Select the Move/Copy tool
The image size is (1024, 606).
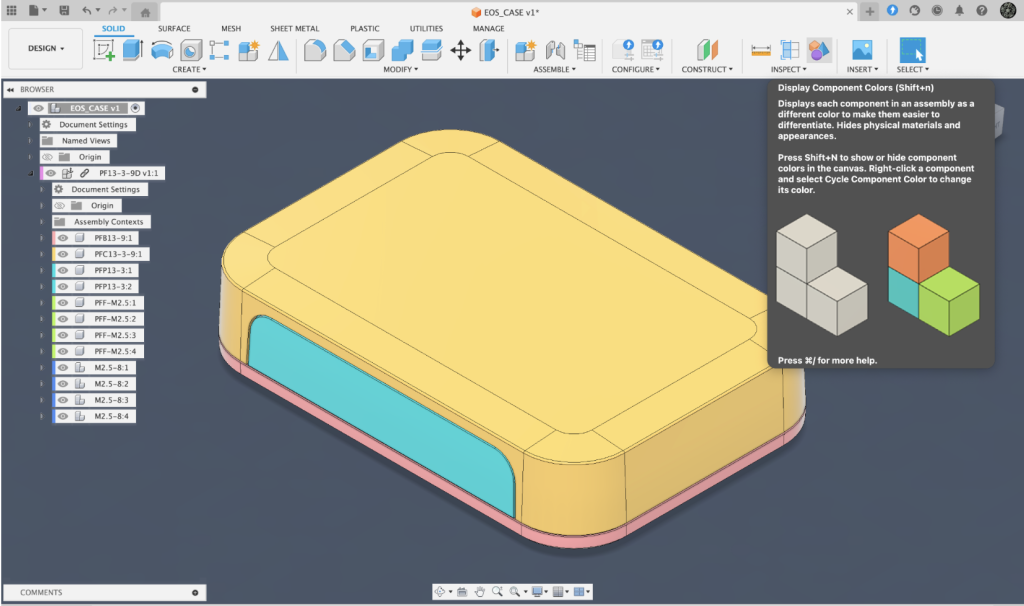click(x=460, y=50)
